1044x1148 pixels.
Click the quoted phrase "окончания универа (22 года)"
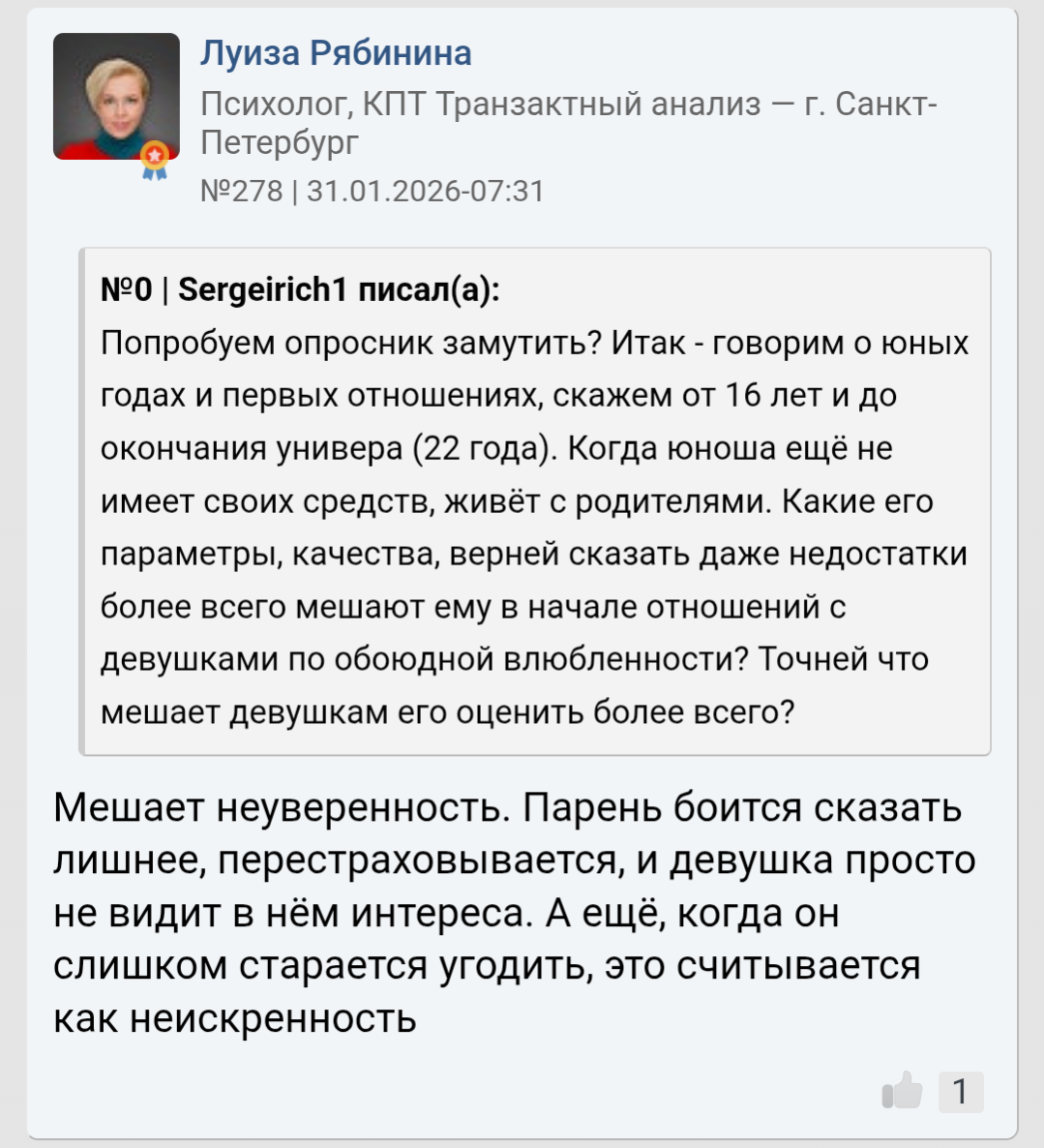tap(329, 448)
